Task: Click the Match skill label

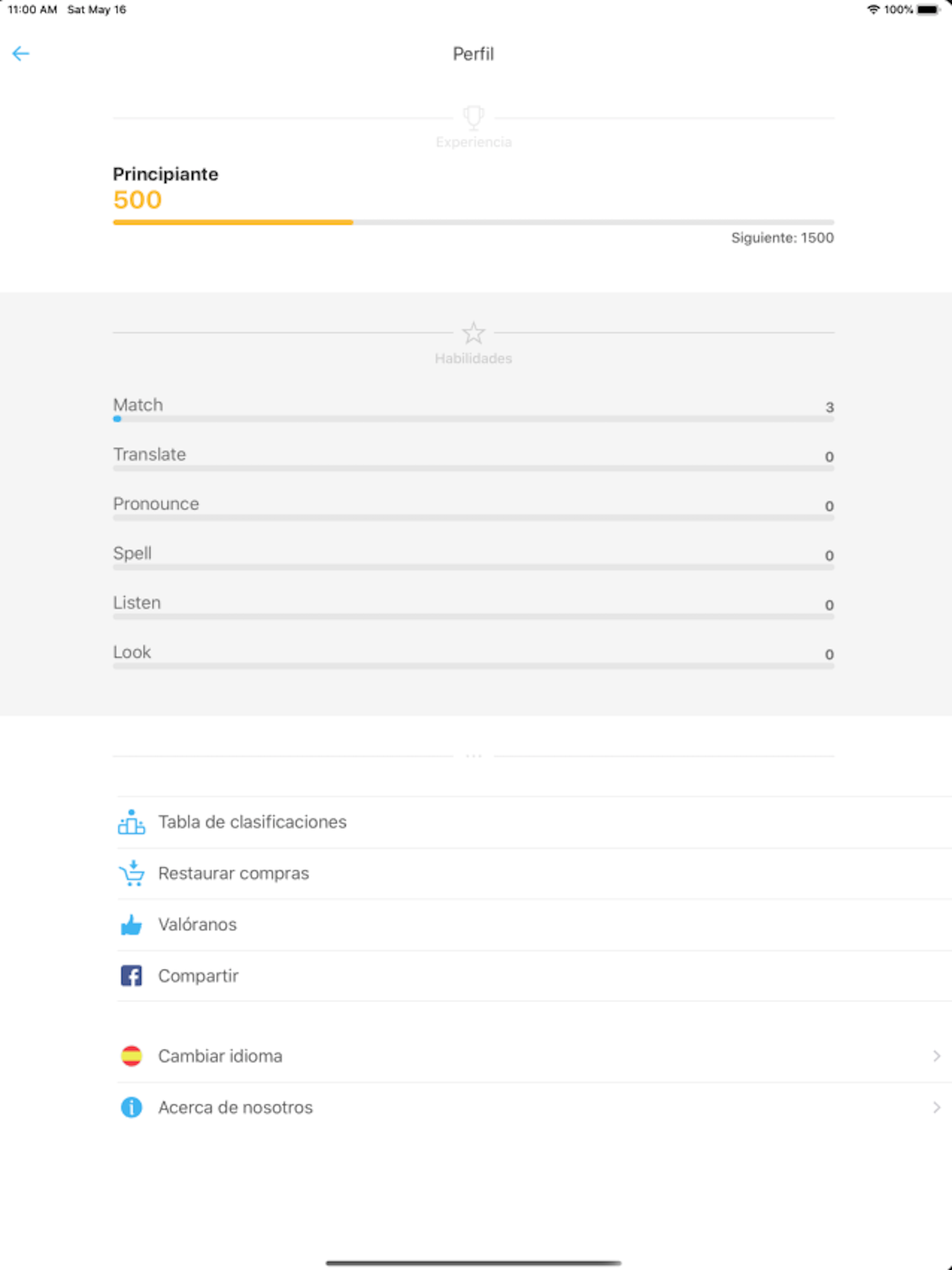Action: [138, 405]
